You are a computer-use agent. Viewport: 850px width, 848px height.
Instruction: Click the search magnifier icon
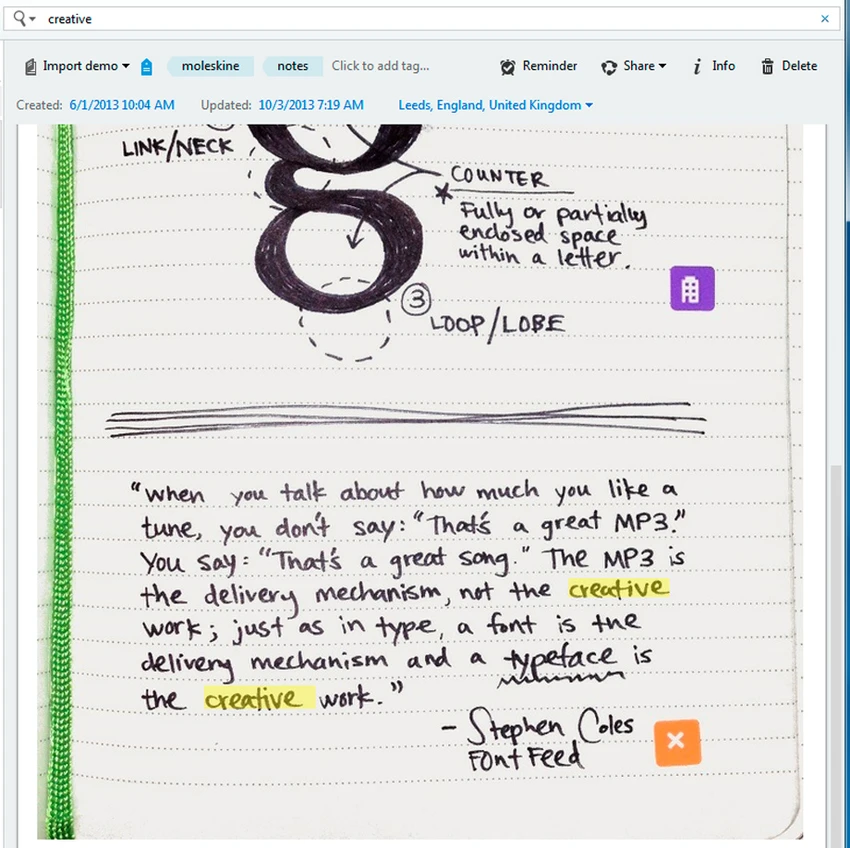20,18
